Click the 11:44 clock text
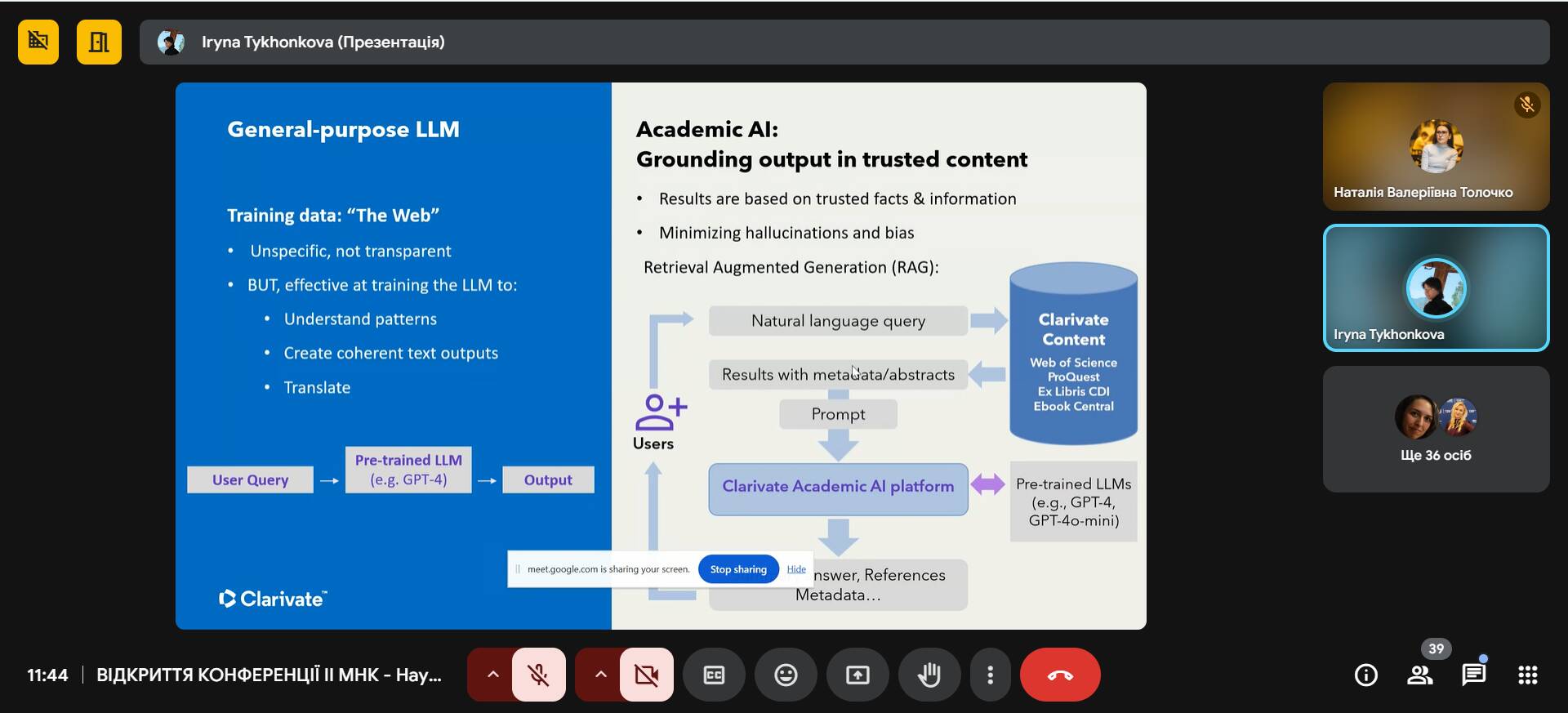 coord(47,675)
